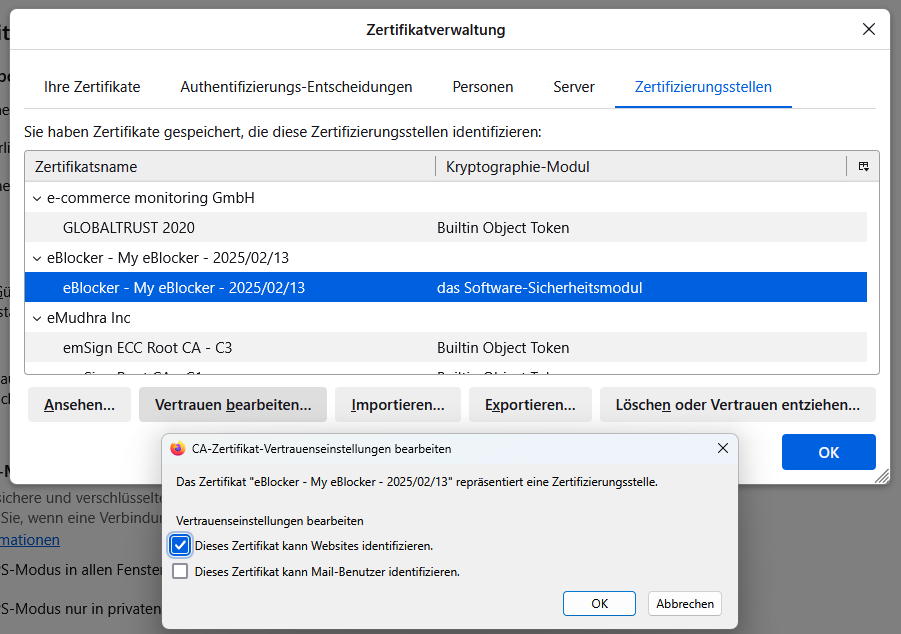Click the Firefox icon in trust dialog title
The image size is (901, 634).
tap(178, 449)
